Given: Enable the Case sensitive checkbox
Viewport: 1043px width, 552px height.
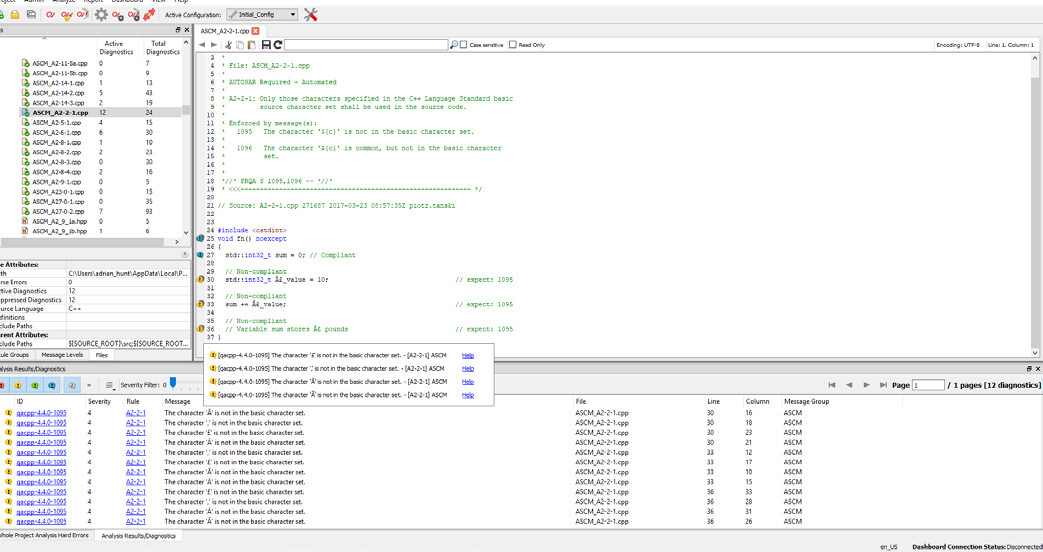Looking at the screenshot, I should 465,45.
